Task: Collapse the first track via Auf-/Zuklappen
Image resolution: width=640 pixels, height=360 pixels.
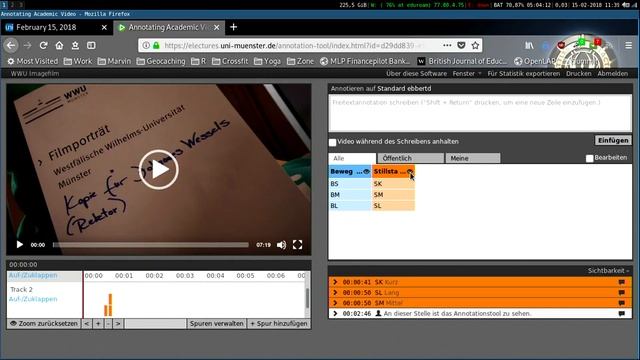Action: [33, 276]
